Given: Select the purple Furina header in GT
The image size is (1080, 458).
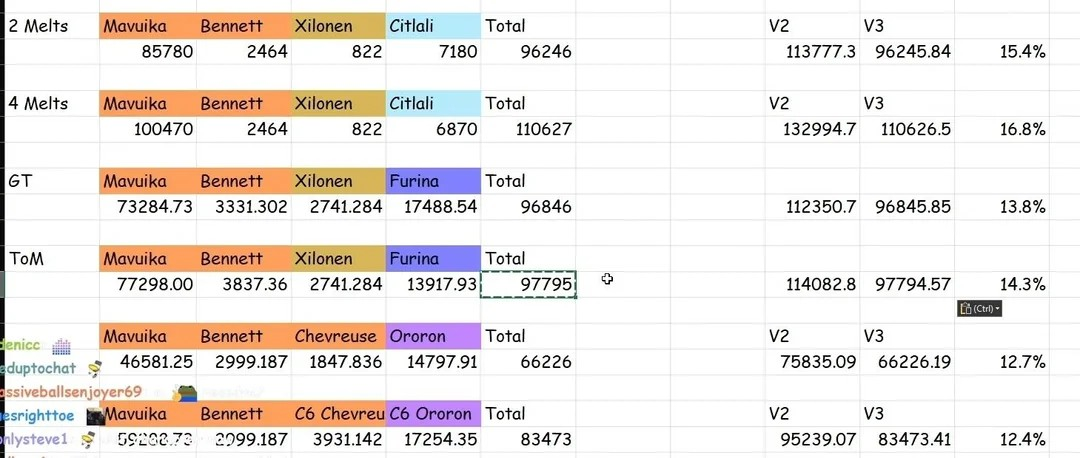Looking at the screenshot, I should (433, 181).
